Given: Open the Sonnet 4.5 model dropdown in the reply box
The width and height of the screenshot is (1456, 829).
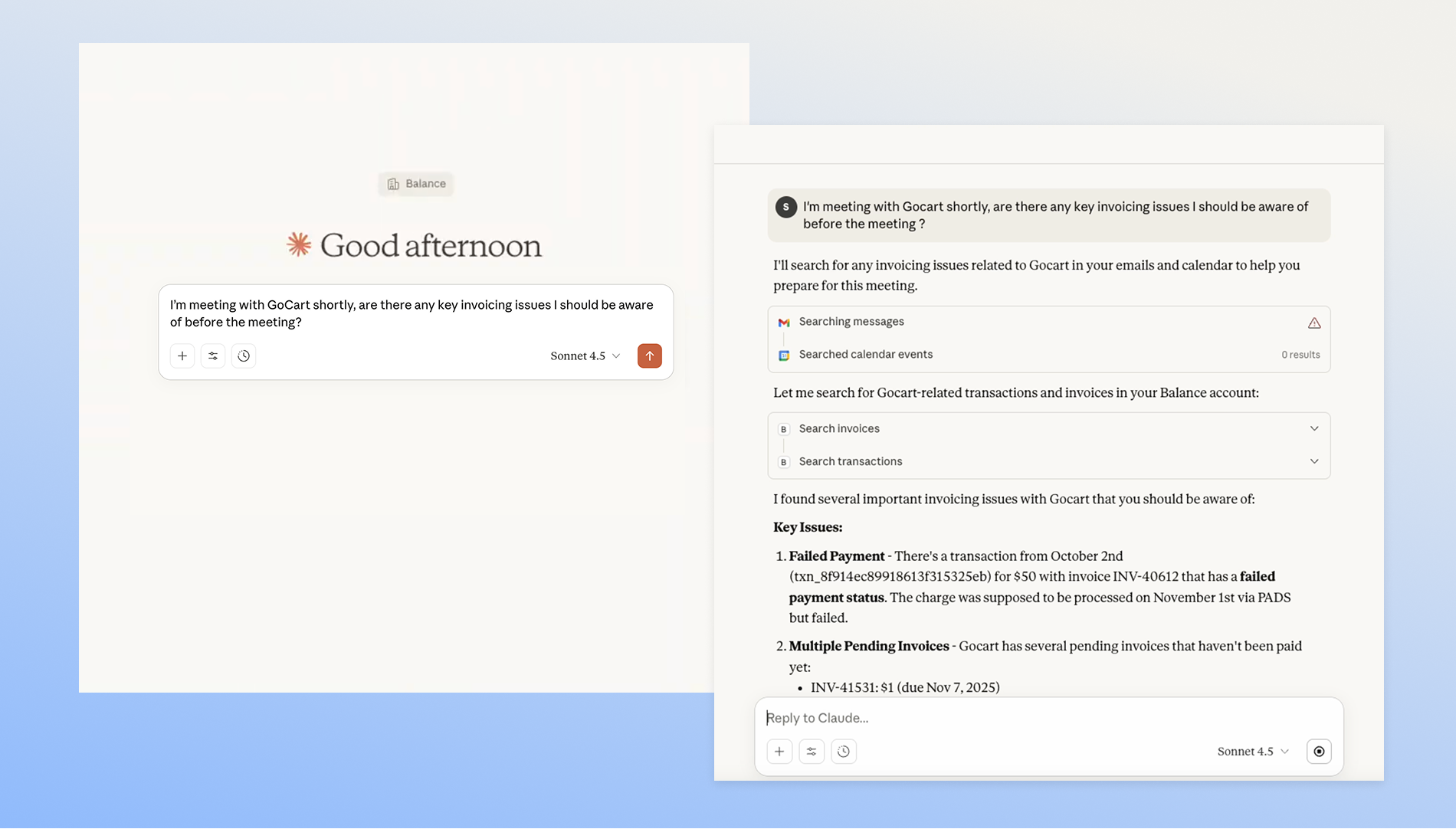Looking at the screenshot, I should 1253,752.
